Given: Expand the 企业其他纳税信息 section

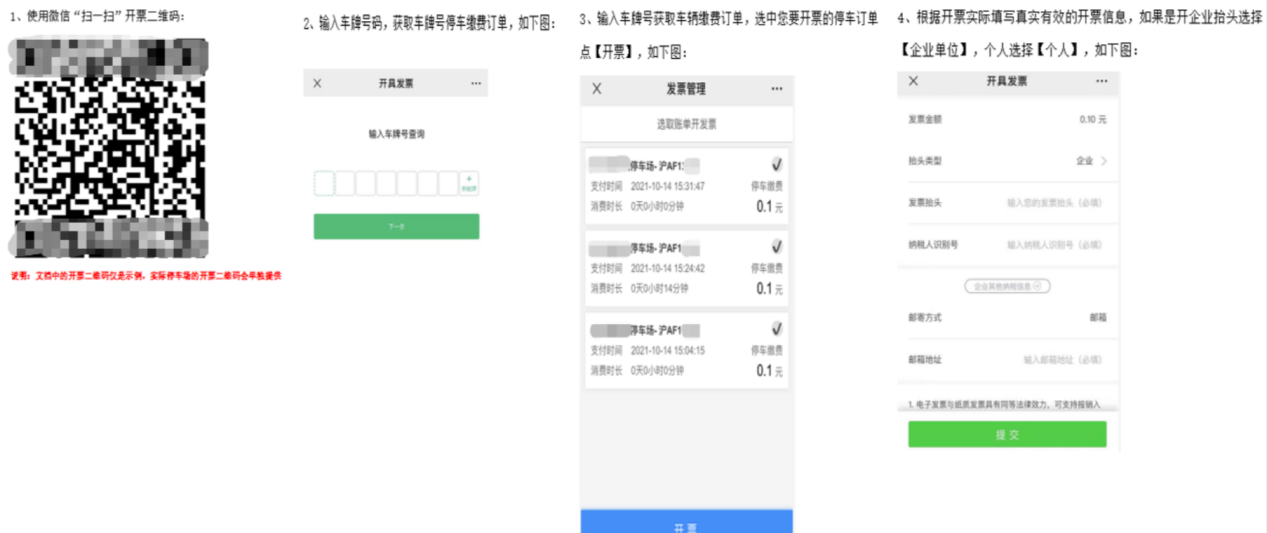Looking at the screenshot, I should tap(1007, 286).
